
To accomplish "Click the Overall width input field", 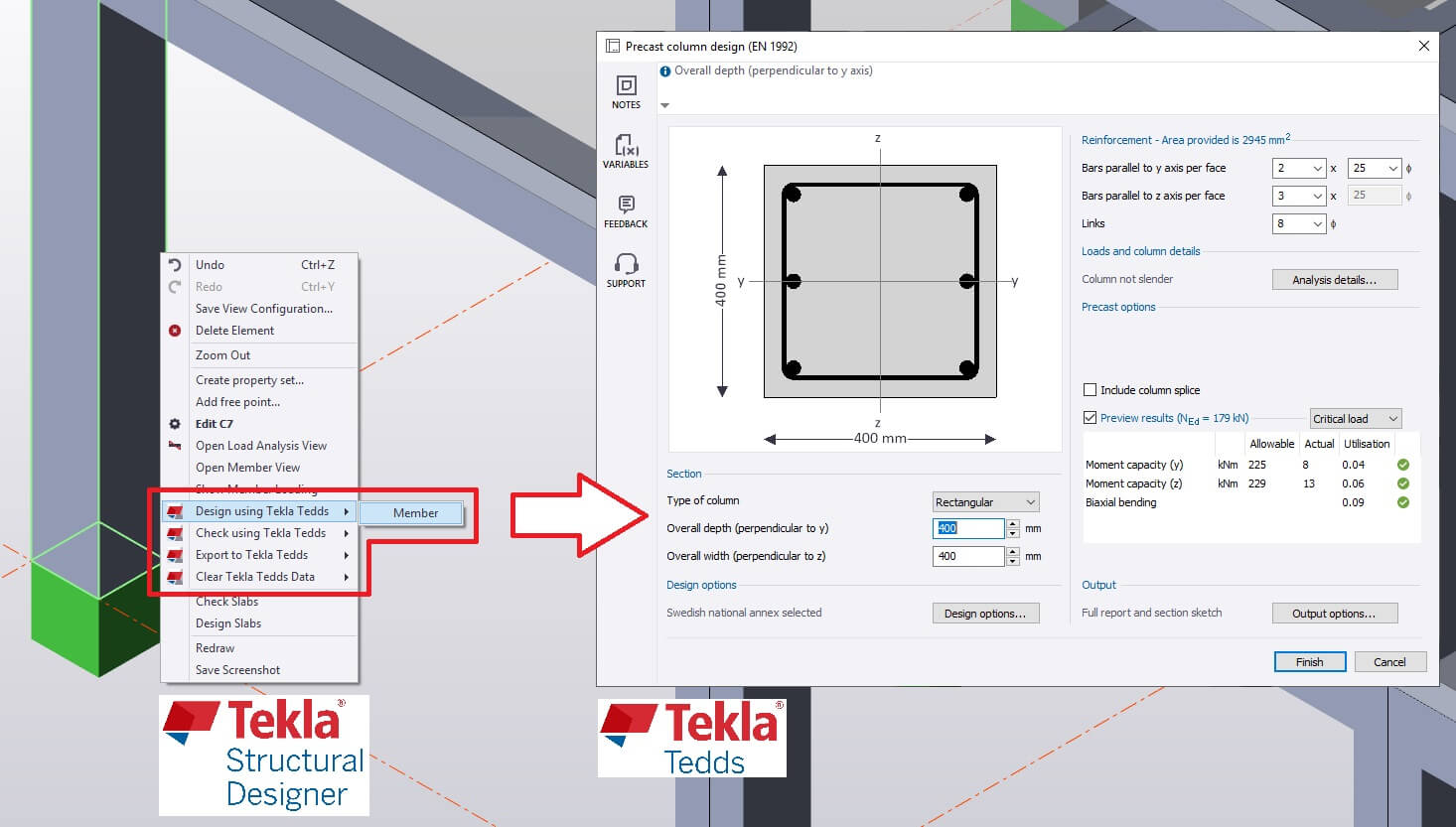I will point(968,556).
